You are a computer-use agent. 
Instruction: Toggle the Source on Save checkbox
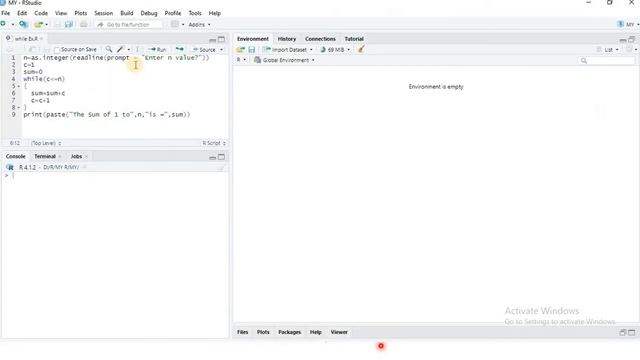[57, 50]
